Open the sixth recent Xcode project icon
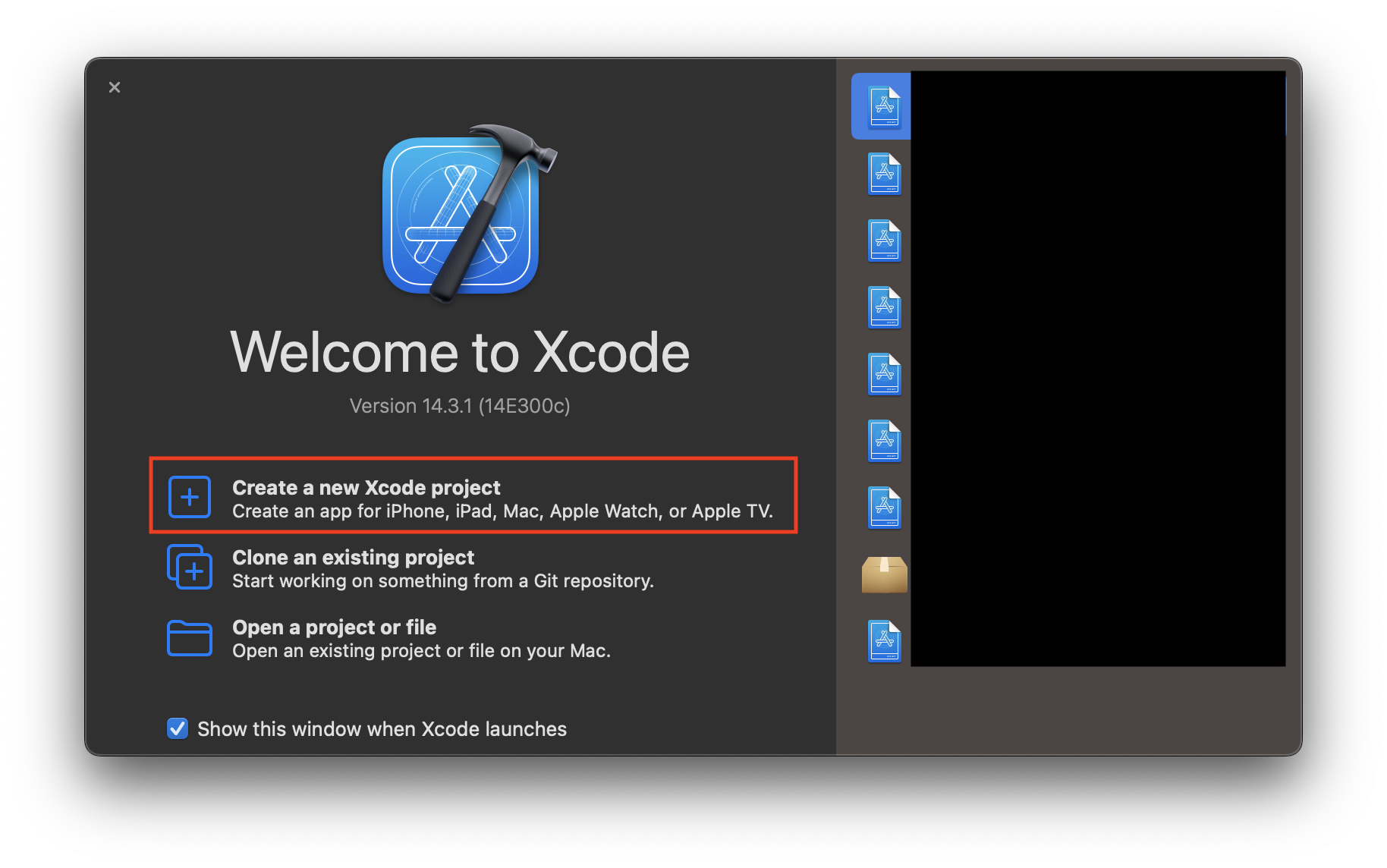1387x868 pixels. tap(884, 441)
